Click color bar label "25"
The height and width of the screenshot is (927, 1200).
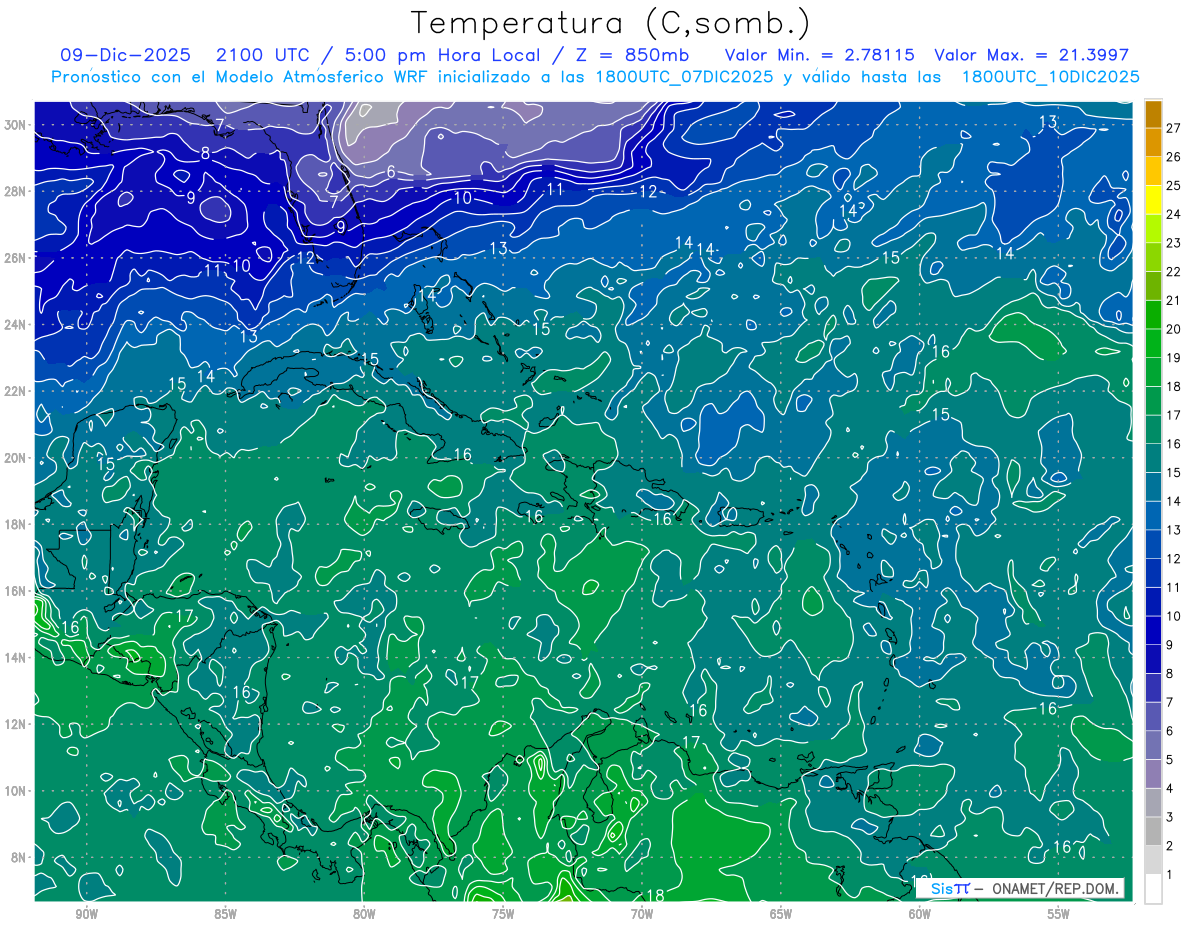click(x=1173, y=184)
